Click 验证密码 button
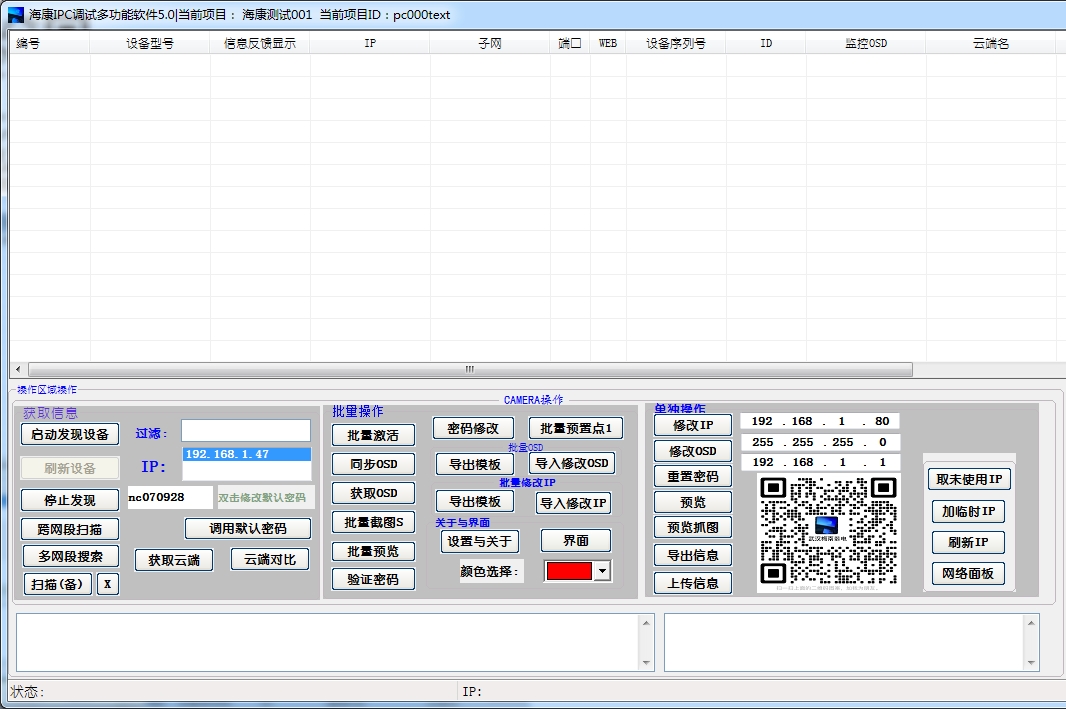The width and height of the screenshot is (1066, 709). point(373,579)
